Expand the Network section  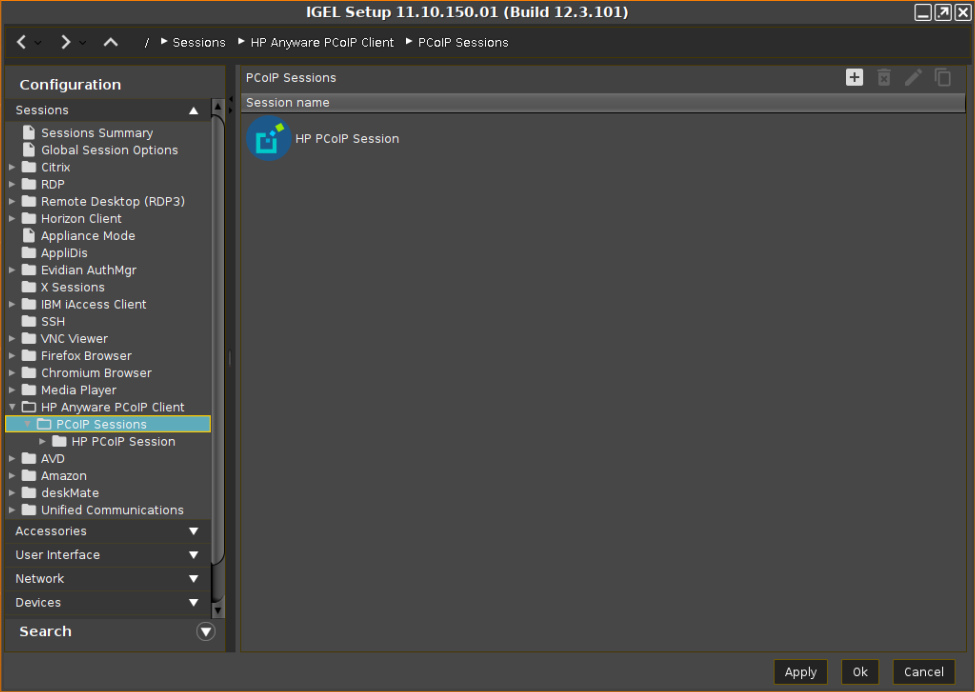pyautogui.click(x=193, y=579)
